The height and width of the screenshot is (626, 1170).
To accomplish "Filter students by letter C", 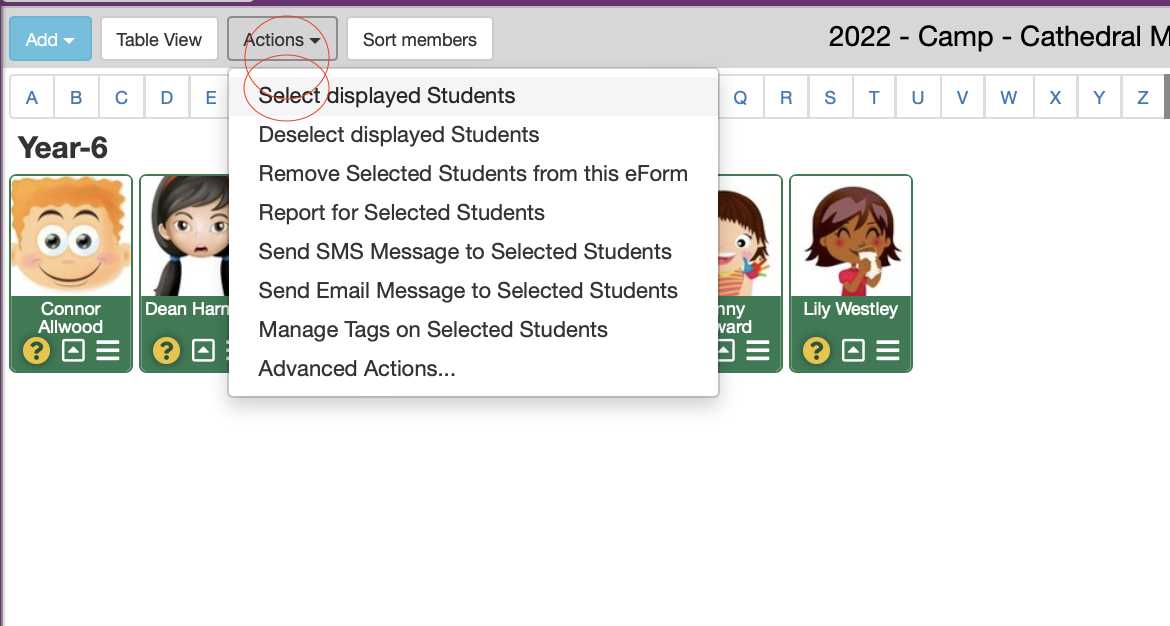I will pos(121,98).
